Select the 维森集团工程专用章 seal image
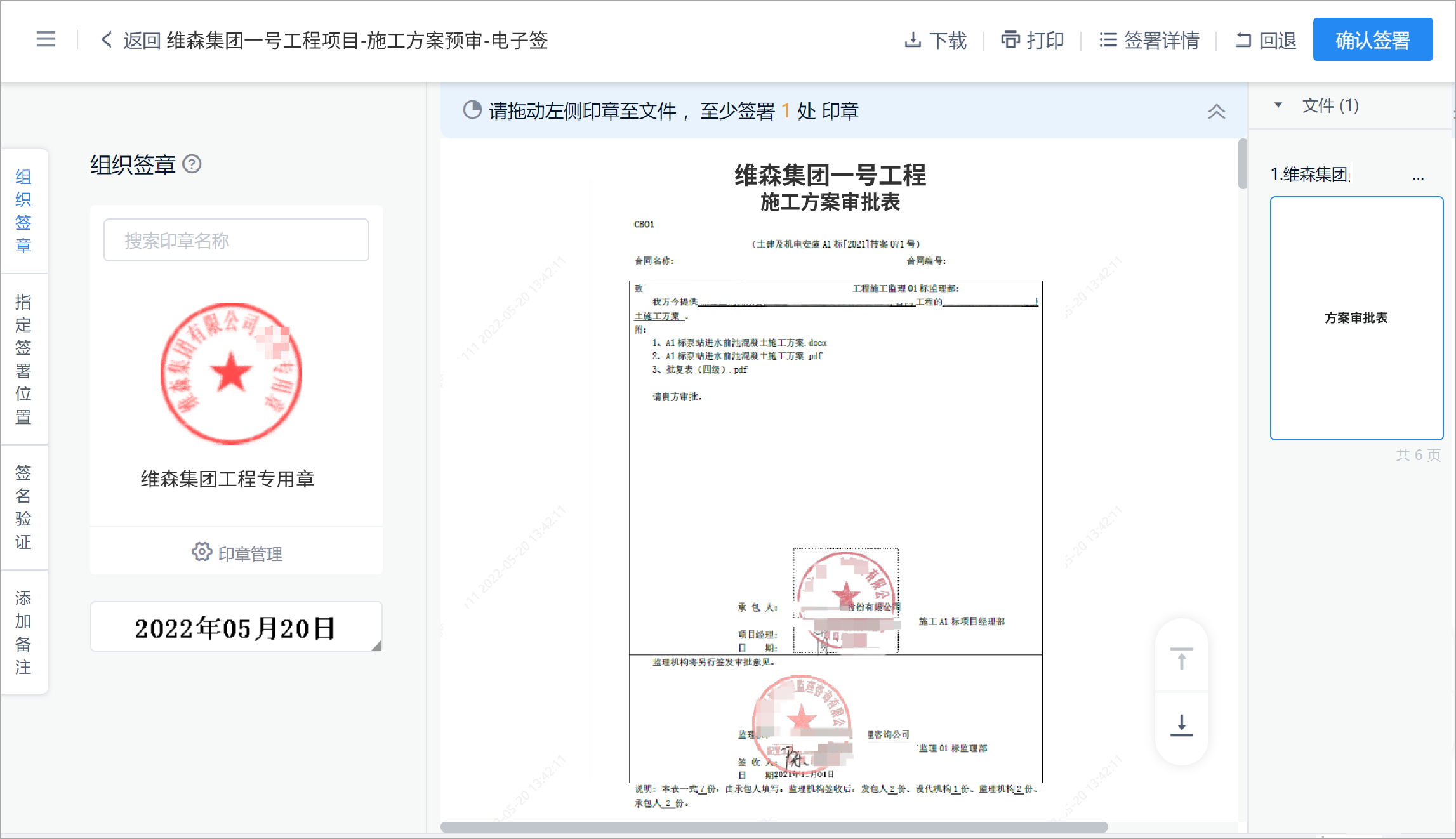 pyautogui.click(x=230, y=373)
